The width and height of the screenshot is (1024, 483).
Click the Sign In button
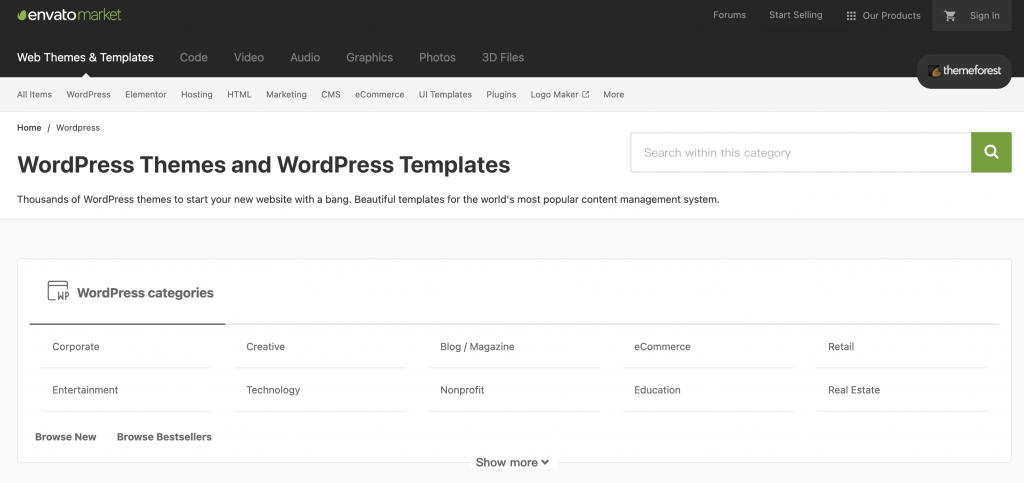click(x=984, y=16)
